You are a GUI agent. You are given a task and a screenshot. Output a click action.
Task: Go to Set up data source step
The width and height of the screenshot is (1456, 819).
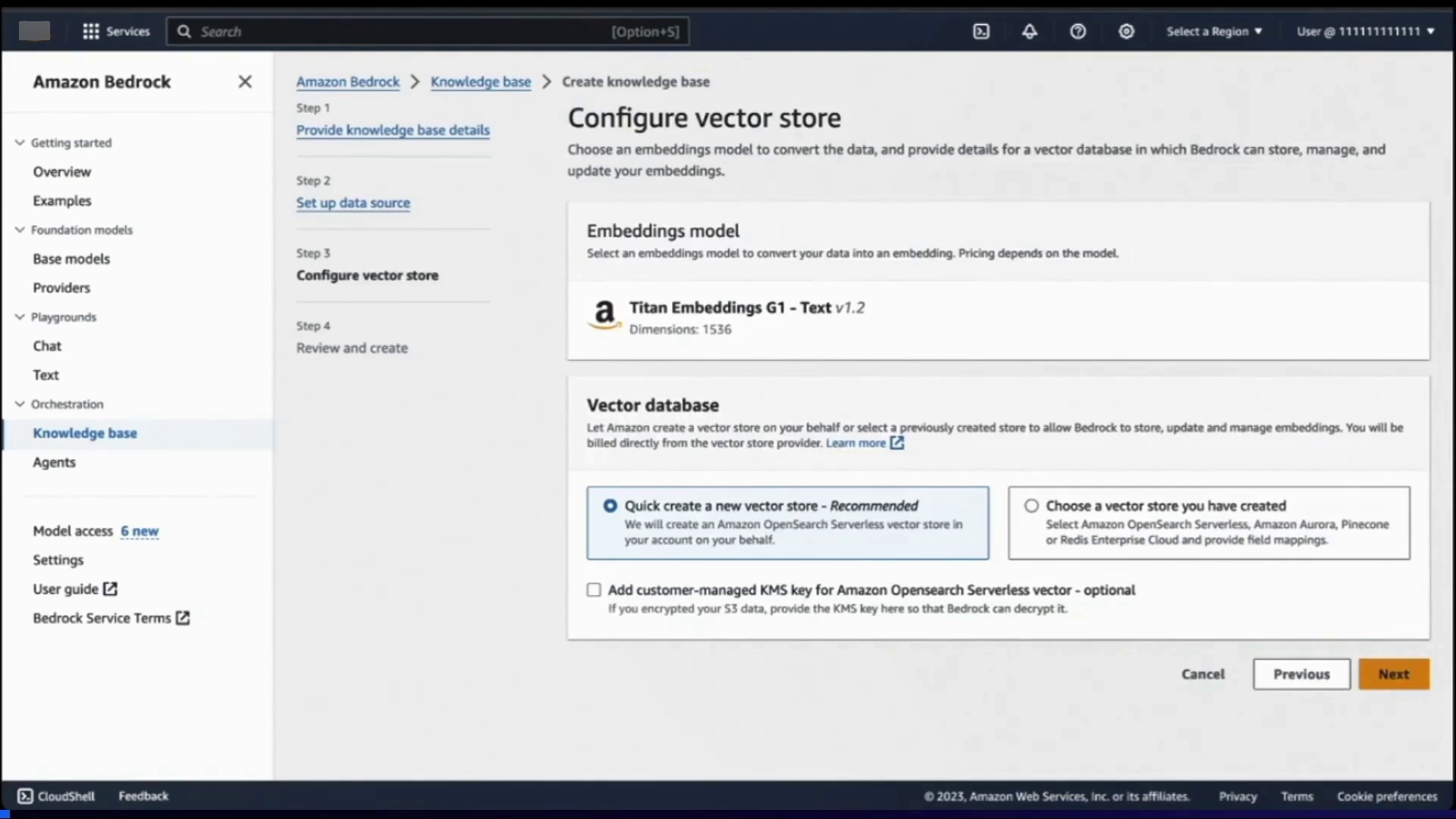[x=353, y=202]
